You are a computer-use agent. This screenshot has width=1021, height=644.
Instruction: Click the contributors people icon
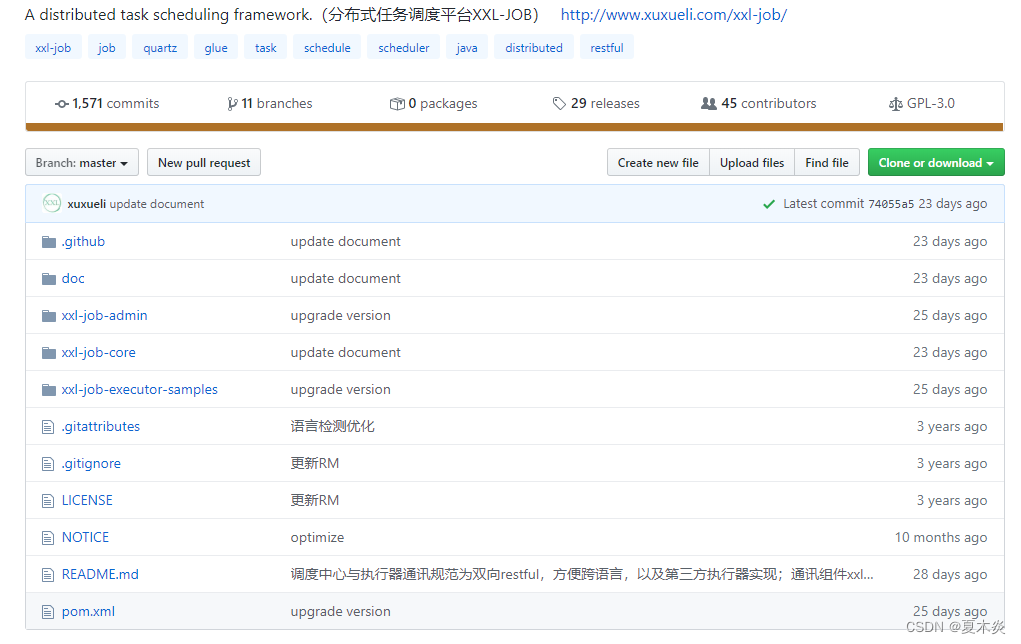(708, 103)
